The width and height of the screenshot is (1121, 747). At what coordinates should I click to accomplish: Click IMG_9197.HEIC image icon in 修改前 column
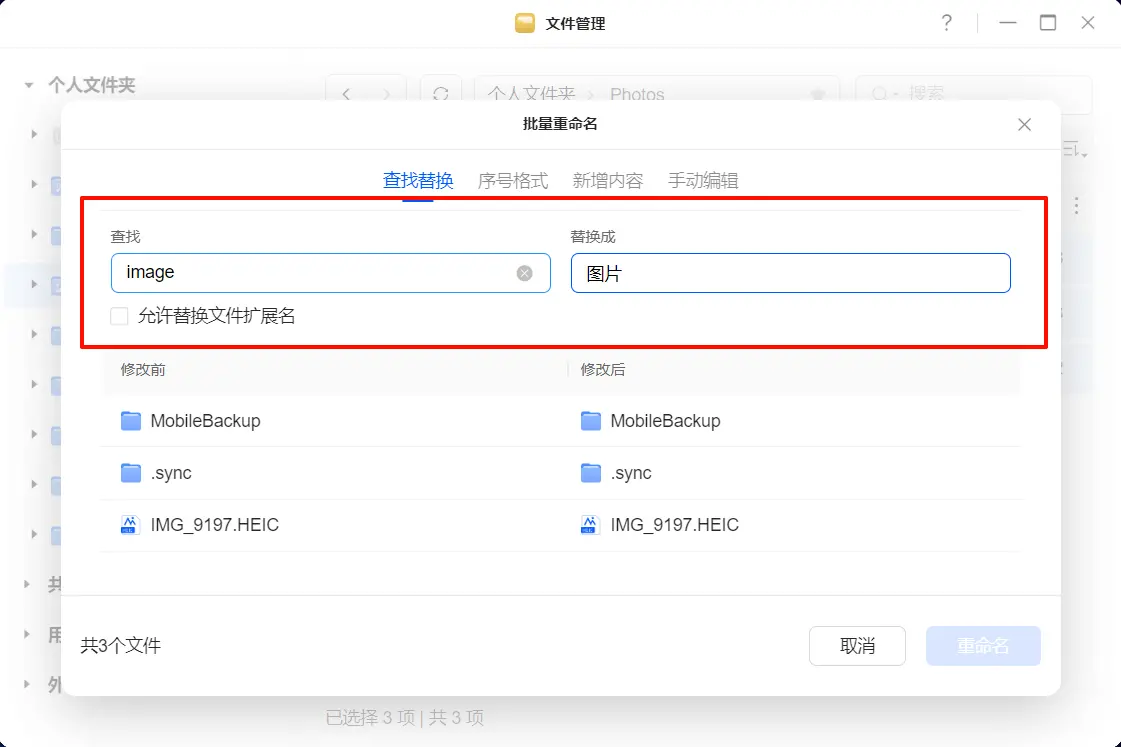tap(130, 525)
